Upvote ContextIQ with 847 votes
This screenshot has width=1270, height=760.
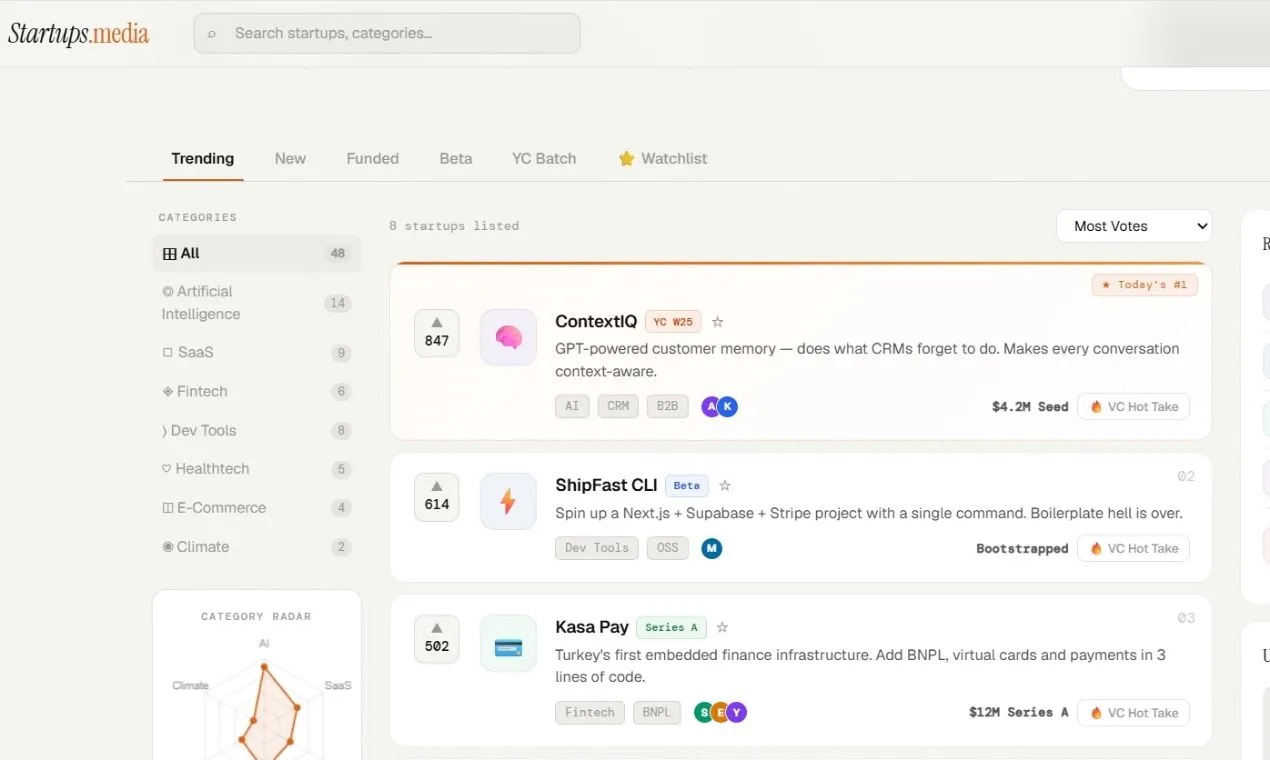(437, 333)
